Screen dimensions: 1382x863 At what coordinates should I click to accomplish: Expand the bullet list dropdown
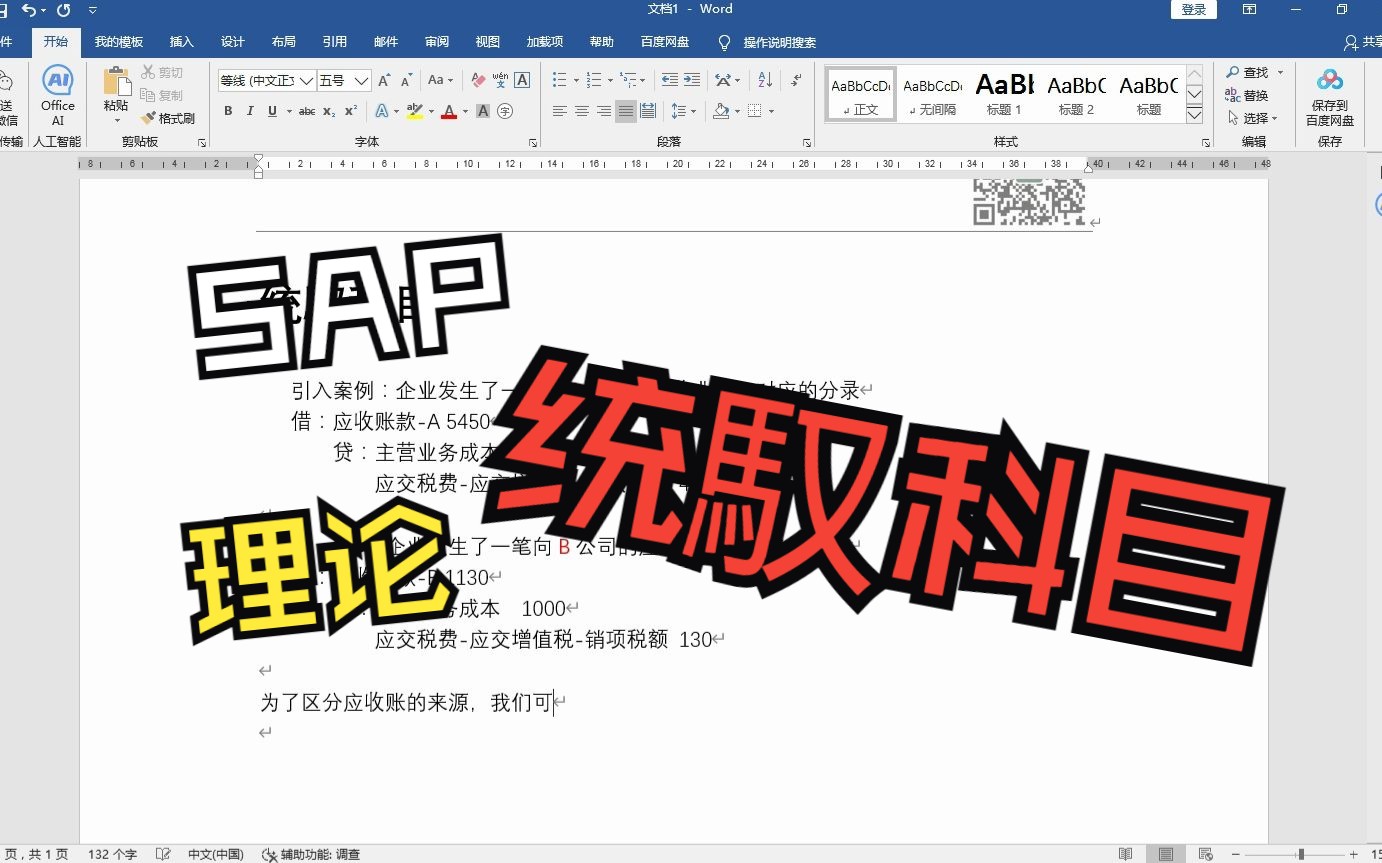coord(576,80)
